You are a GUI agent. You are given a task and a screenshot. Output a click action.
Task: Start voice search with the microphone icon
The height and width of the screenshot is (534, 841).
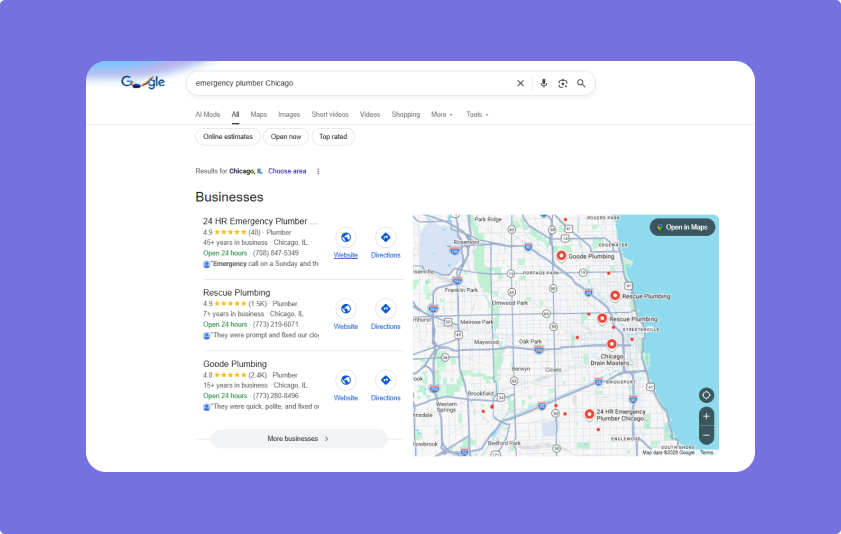click(543, 83)
